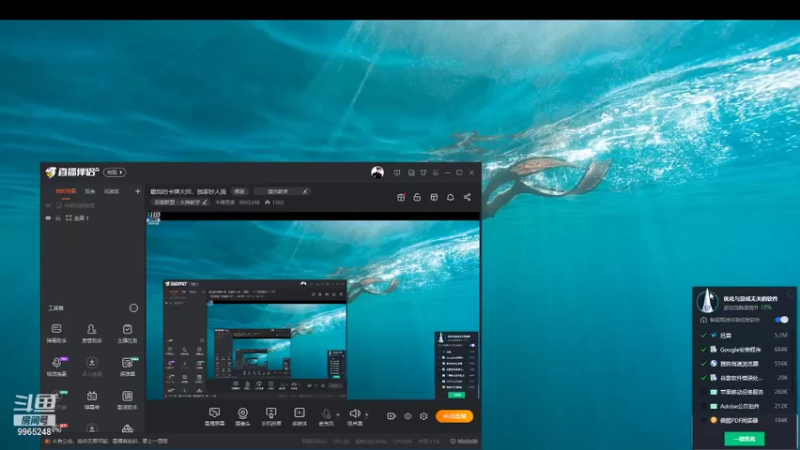Screen dimensions: 800x450
Task: Toggle visibility eye of 全屏1 source
Action: [48, 218]
